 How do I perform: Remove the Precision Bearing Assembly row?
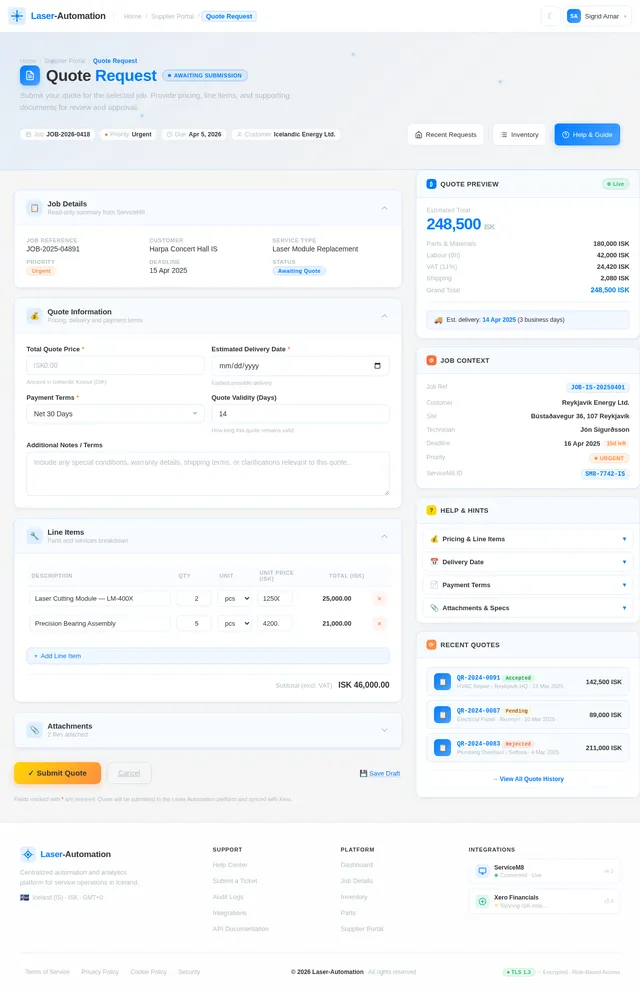point(379,623)
